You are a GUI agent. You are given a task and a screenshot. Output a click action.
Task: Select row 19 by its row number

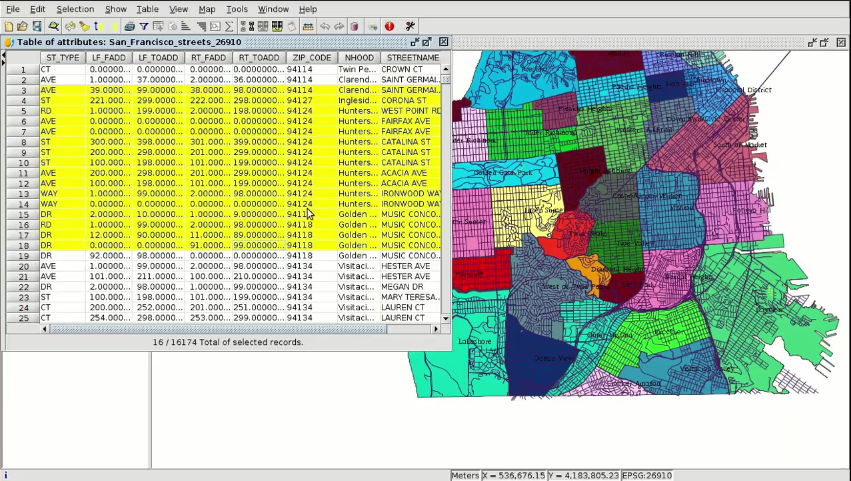(x=22, y=255)
